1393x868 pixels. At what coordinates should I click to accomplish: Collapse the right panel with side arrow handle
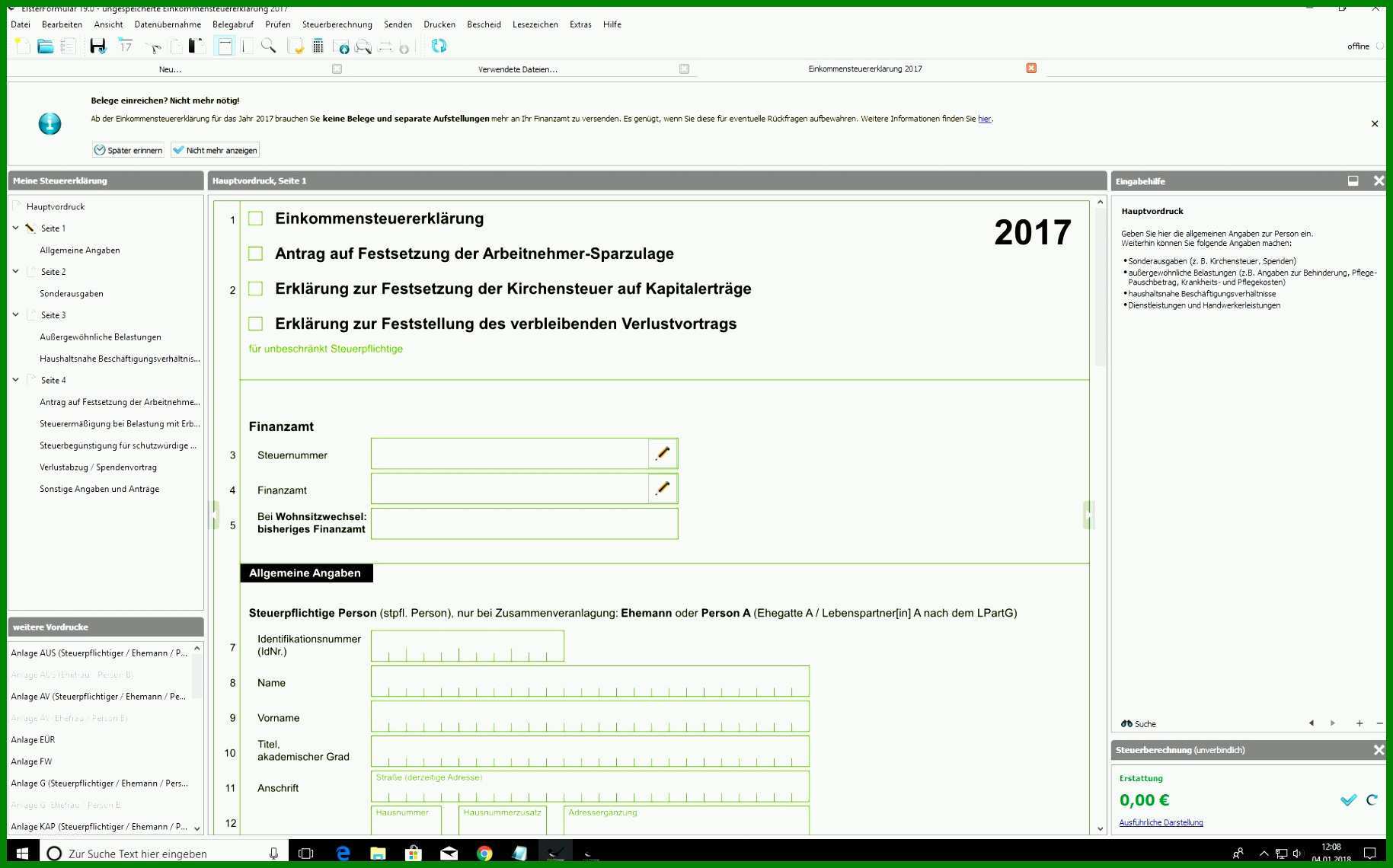click(x=1088, y=515)
